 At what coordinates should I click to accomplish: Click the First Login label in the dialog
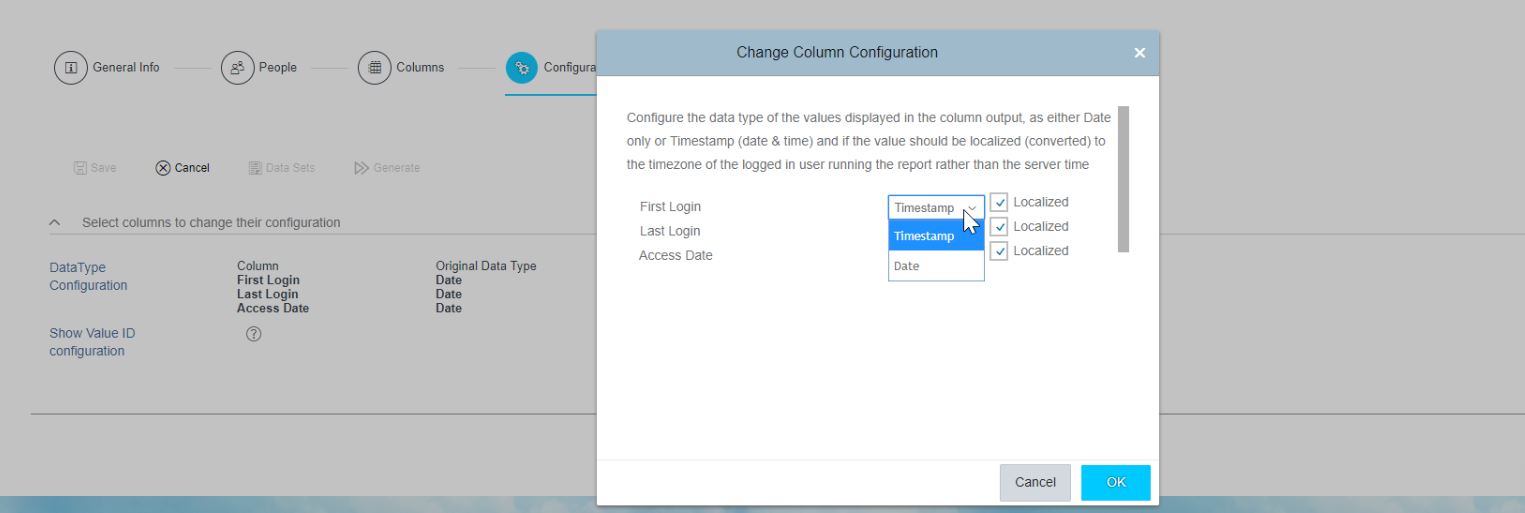coord(670,207)
